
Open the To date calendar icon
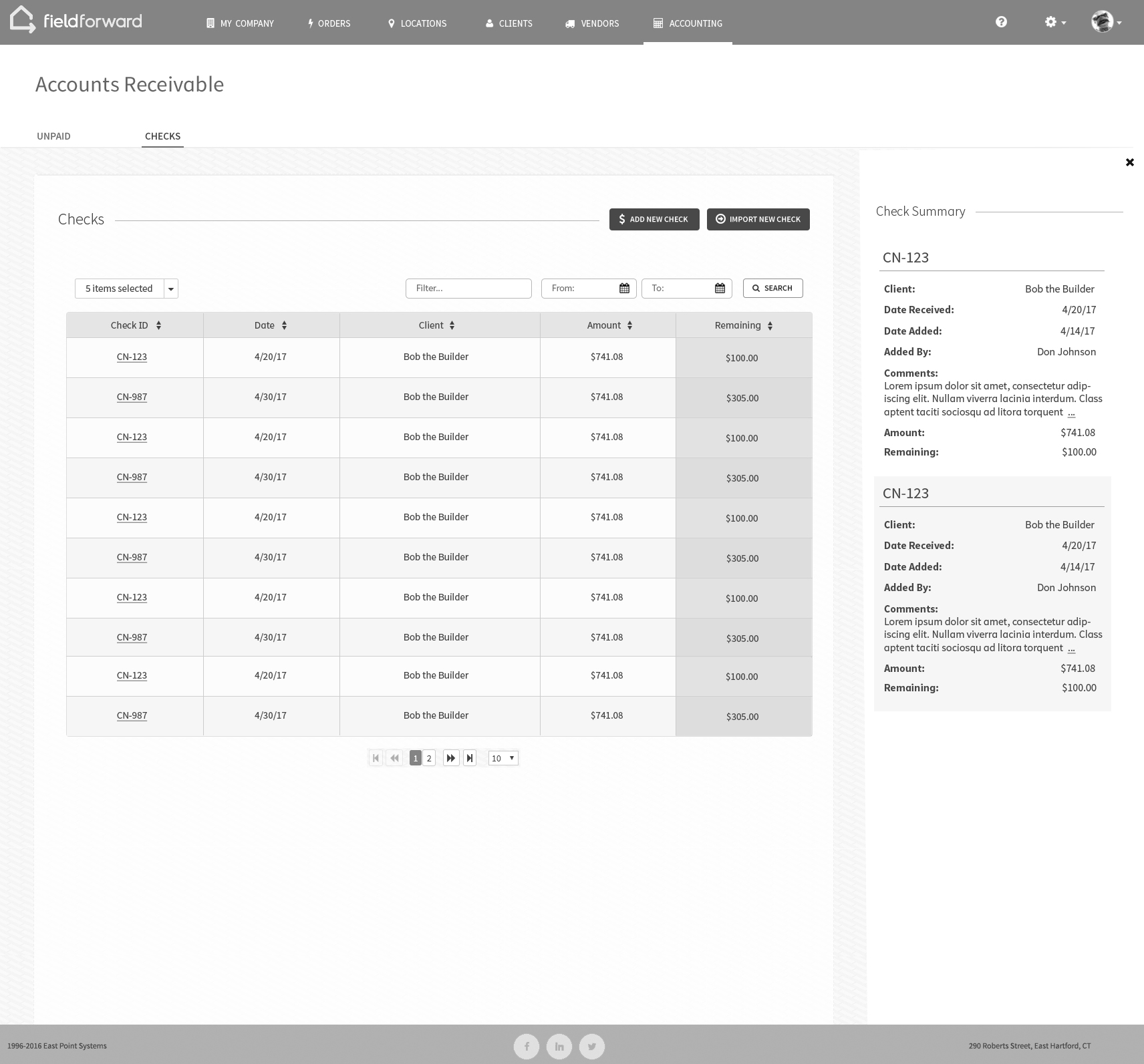[720, 289]
